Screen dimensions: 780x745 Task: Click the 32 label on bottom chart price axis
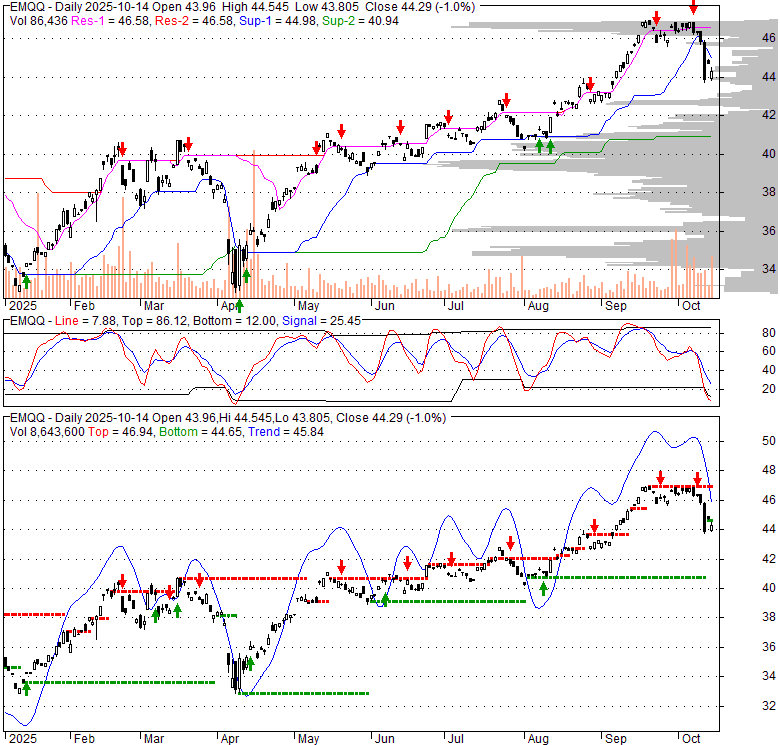click(769, 706)
